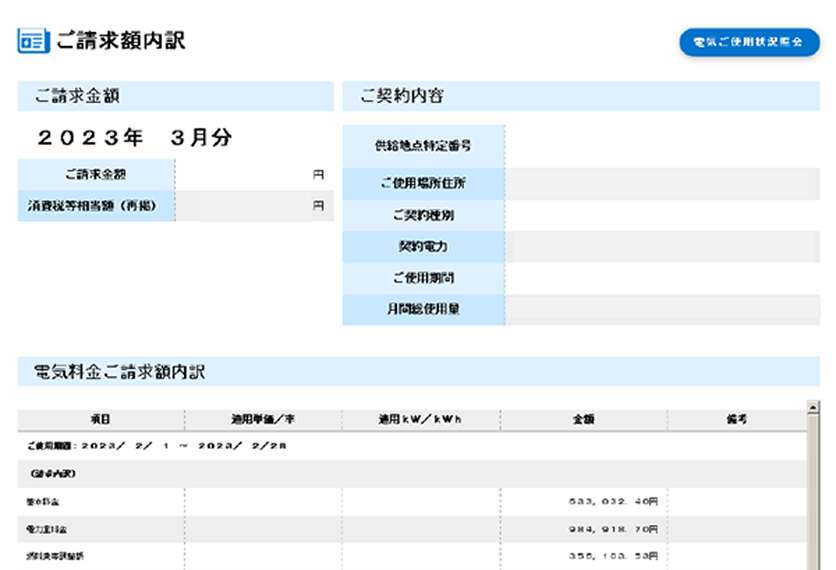Click the 備考 column header
This screenshot has width=836, height=570.
coord(735,420)
